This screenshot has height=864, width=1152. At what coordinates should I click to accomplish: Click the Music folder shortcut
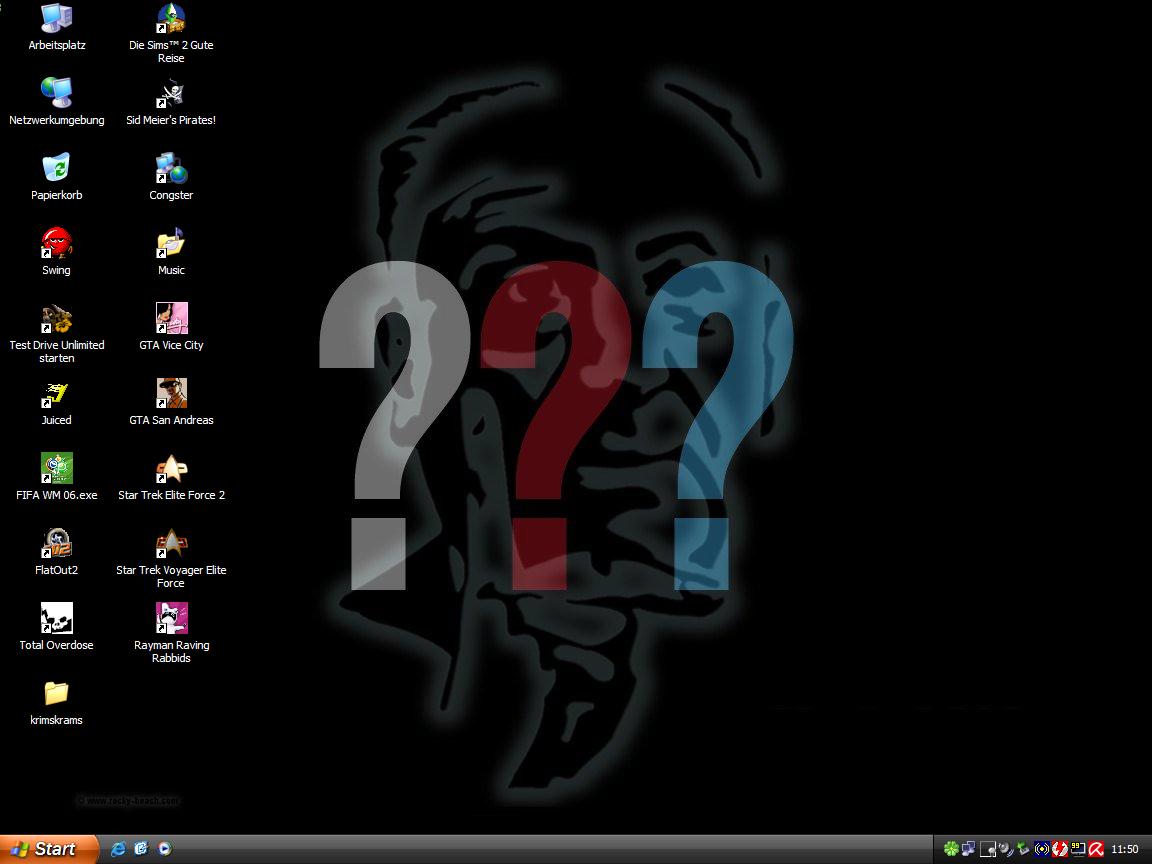pos(171,243)
